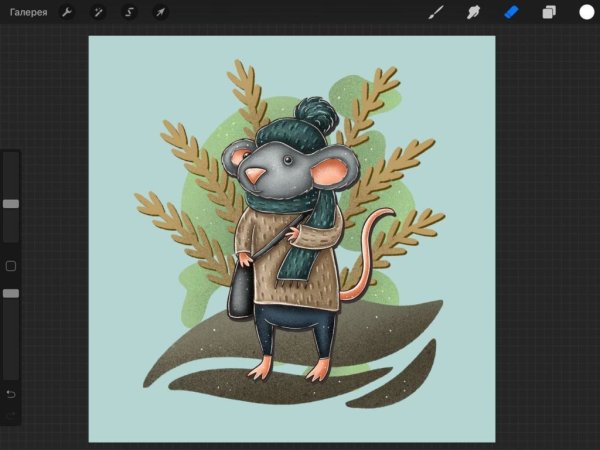Activate the Selection tool
Screen dimensions: 600x450
tap(129, 13)
